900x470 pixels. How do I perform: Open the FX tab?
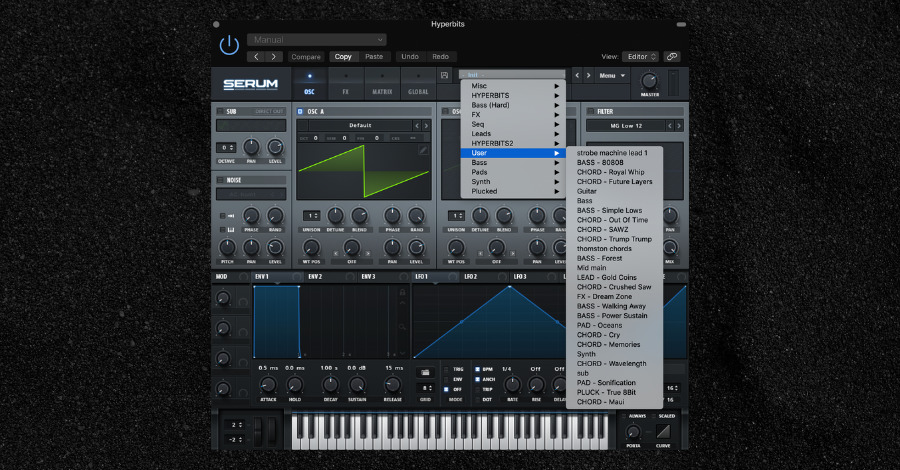346,83
